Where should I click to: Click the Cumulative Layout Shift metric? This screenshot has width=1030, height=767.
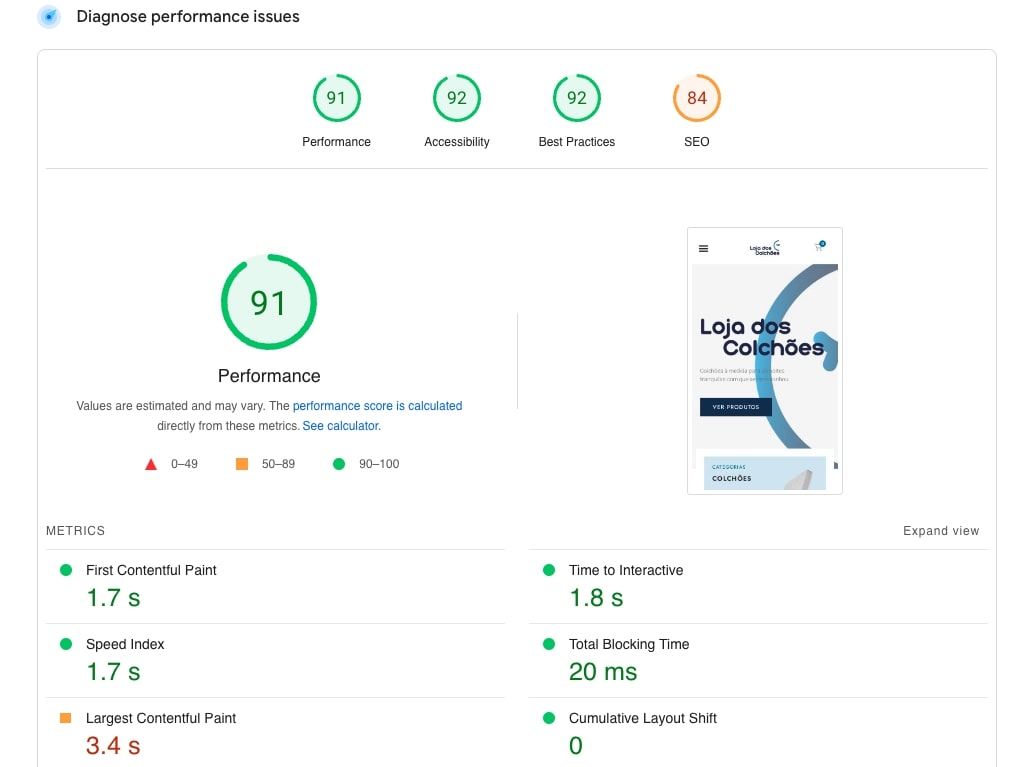click(642, 718)
